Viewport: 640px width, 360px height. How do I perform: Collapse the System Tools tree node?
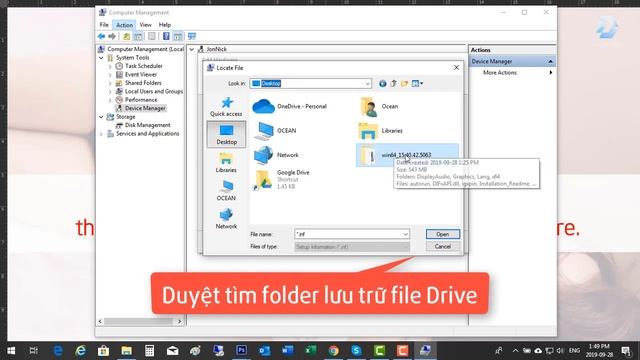click(x=101, y=58)
